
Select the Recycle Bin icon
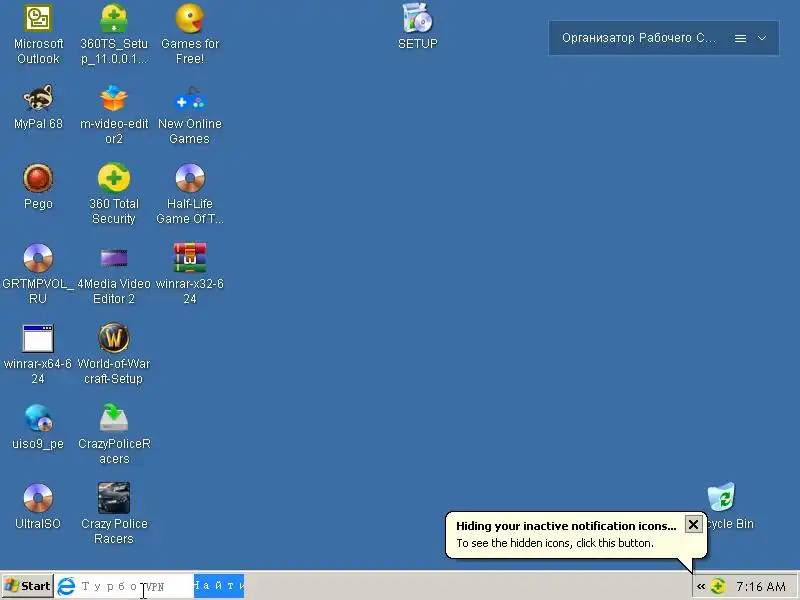tap(721, 497)
